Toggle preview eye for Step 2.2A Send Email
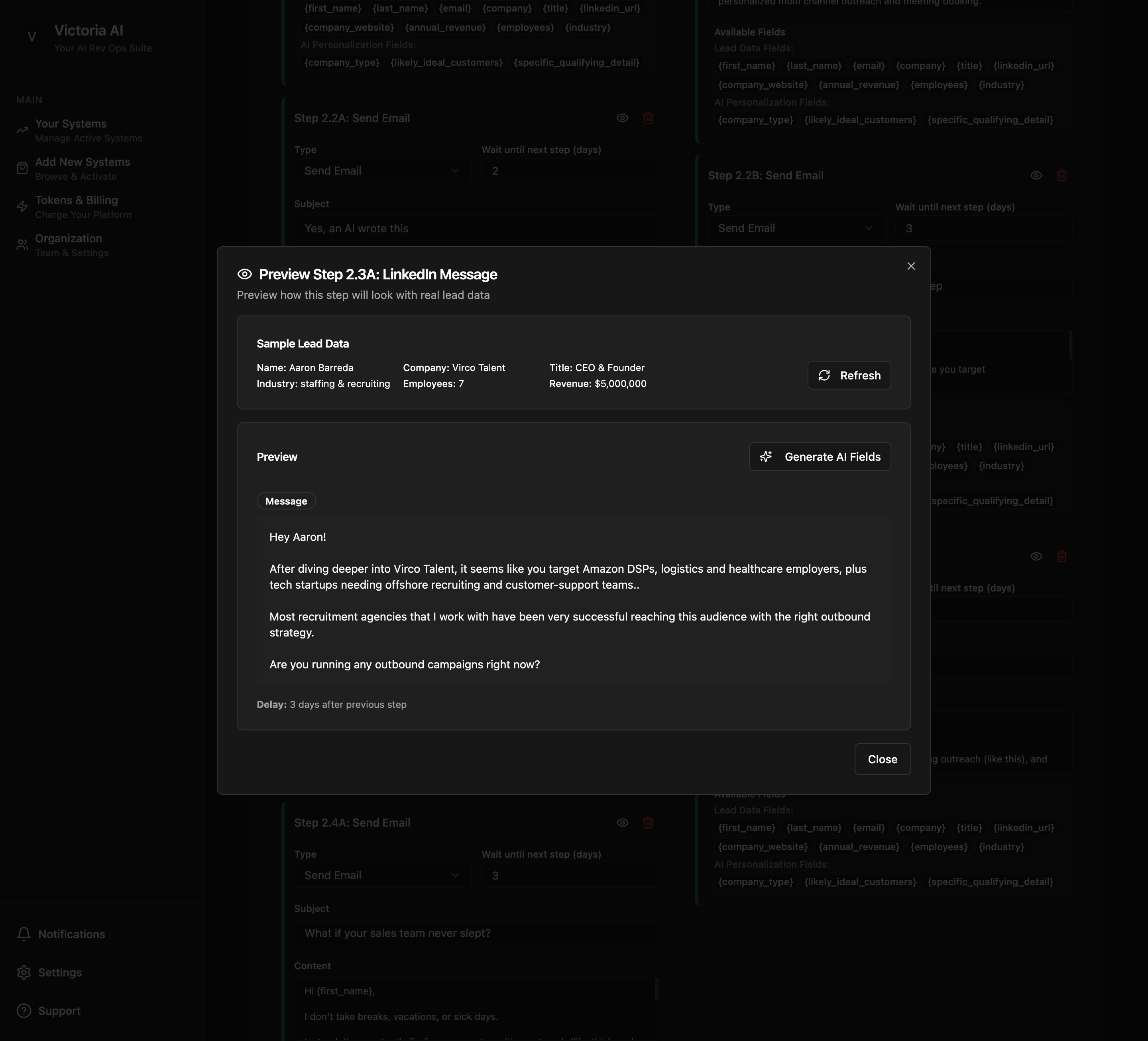1148x1041 pixels. point(622,118)
